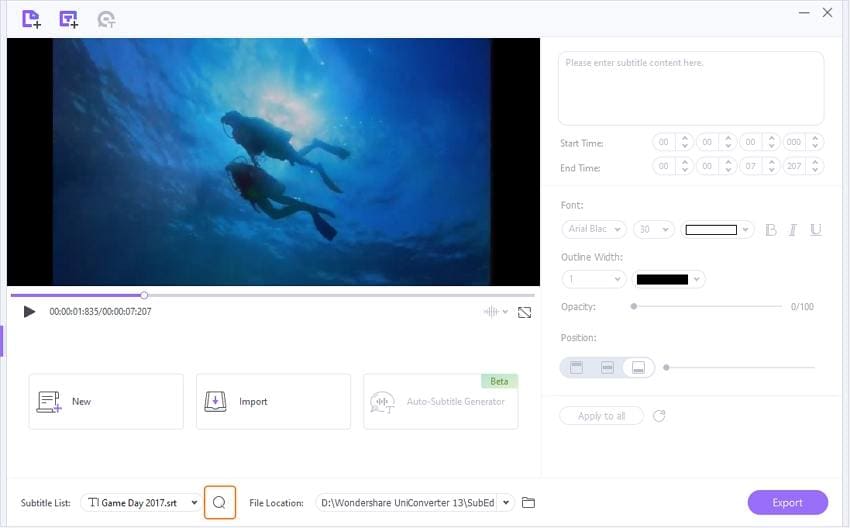
Task: Increase Start Time milliseconds stepper
Action: point(815,138)
